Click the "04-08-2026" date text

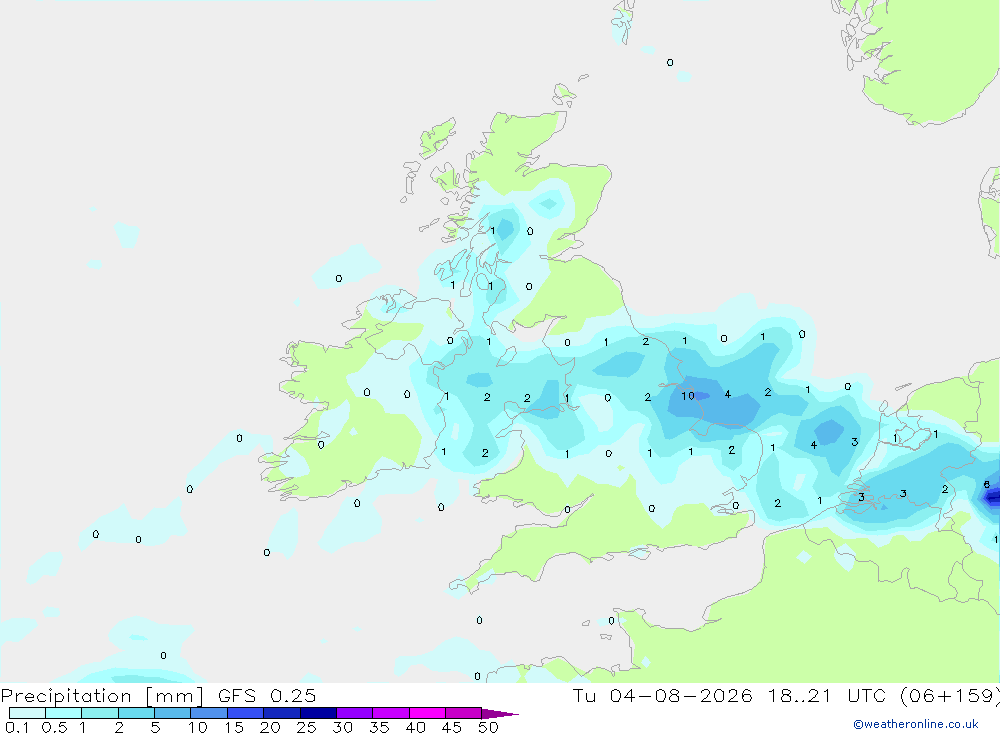(681, 695)
